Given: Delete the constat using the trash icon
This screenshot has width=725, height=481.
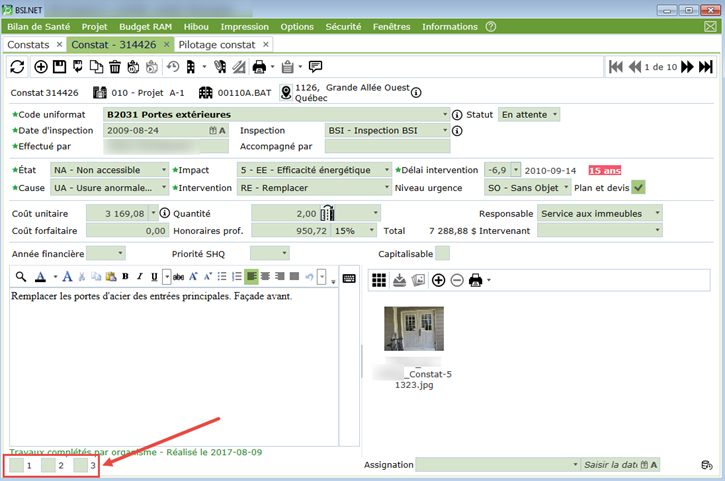Looking at the screenshot, I should [115, 67].
